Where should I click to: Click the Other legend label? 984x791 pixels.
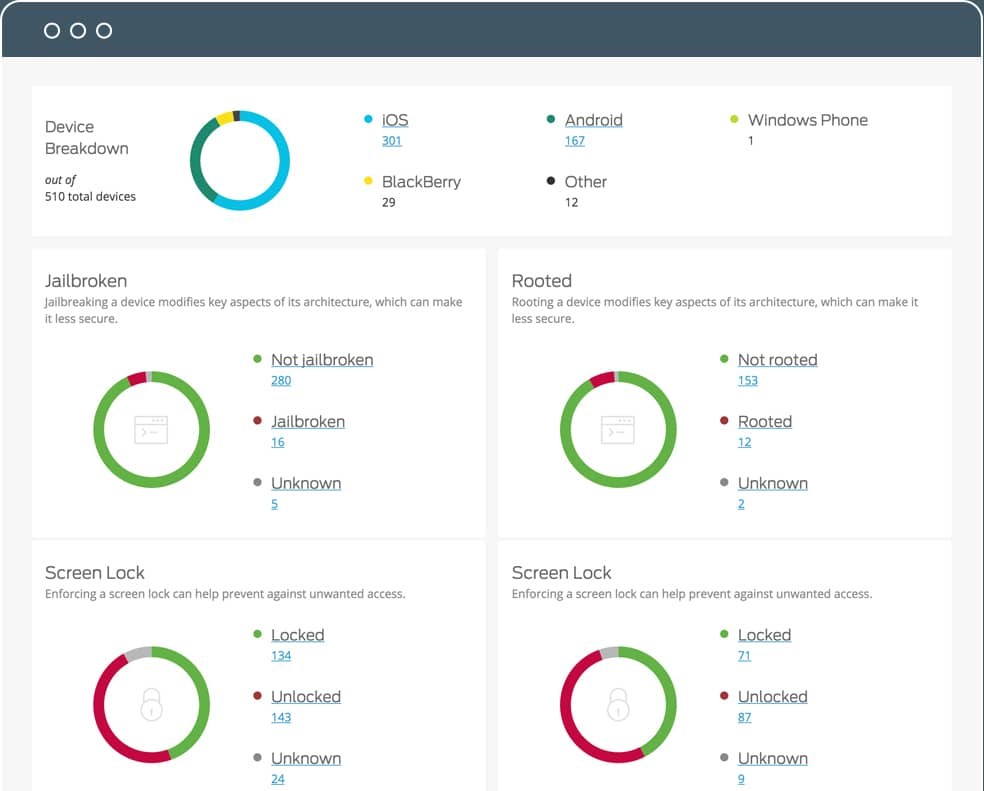tap(586, 182)
